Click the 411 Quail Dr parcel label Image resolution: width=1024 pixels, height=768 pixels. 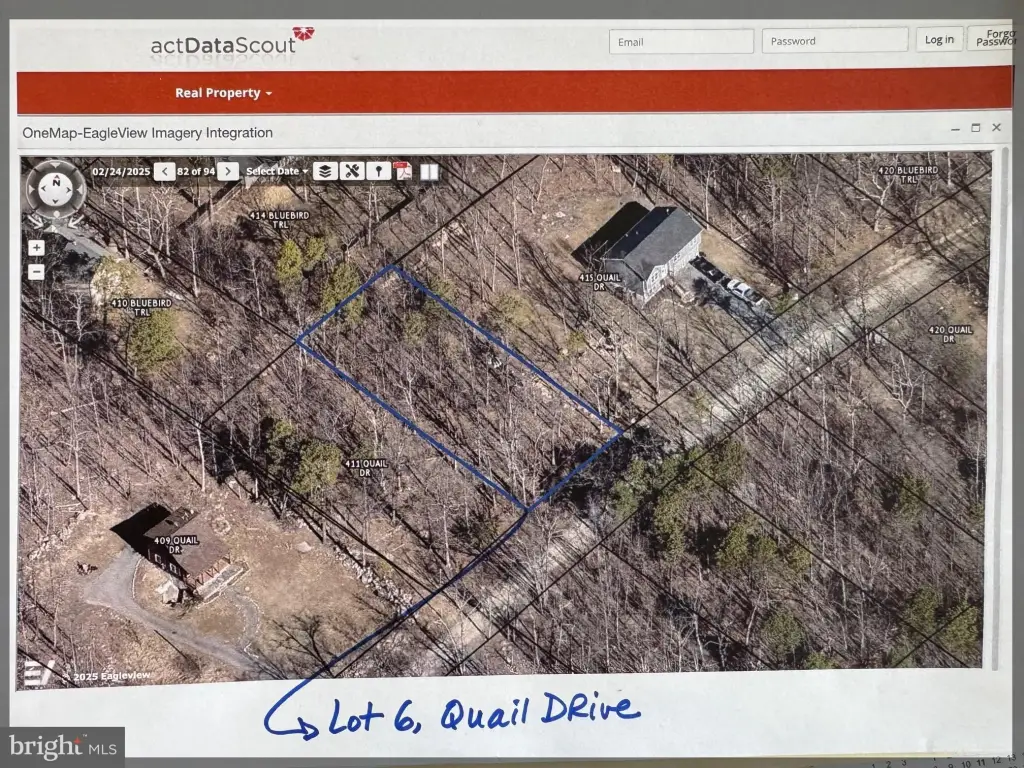[365, 467]
